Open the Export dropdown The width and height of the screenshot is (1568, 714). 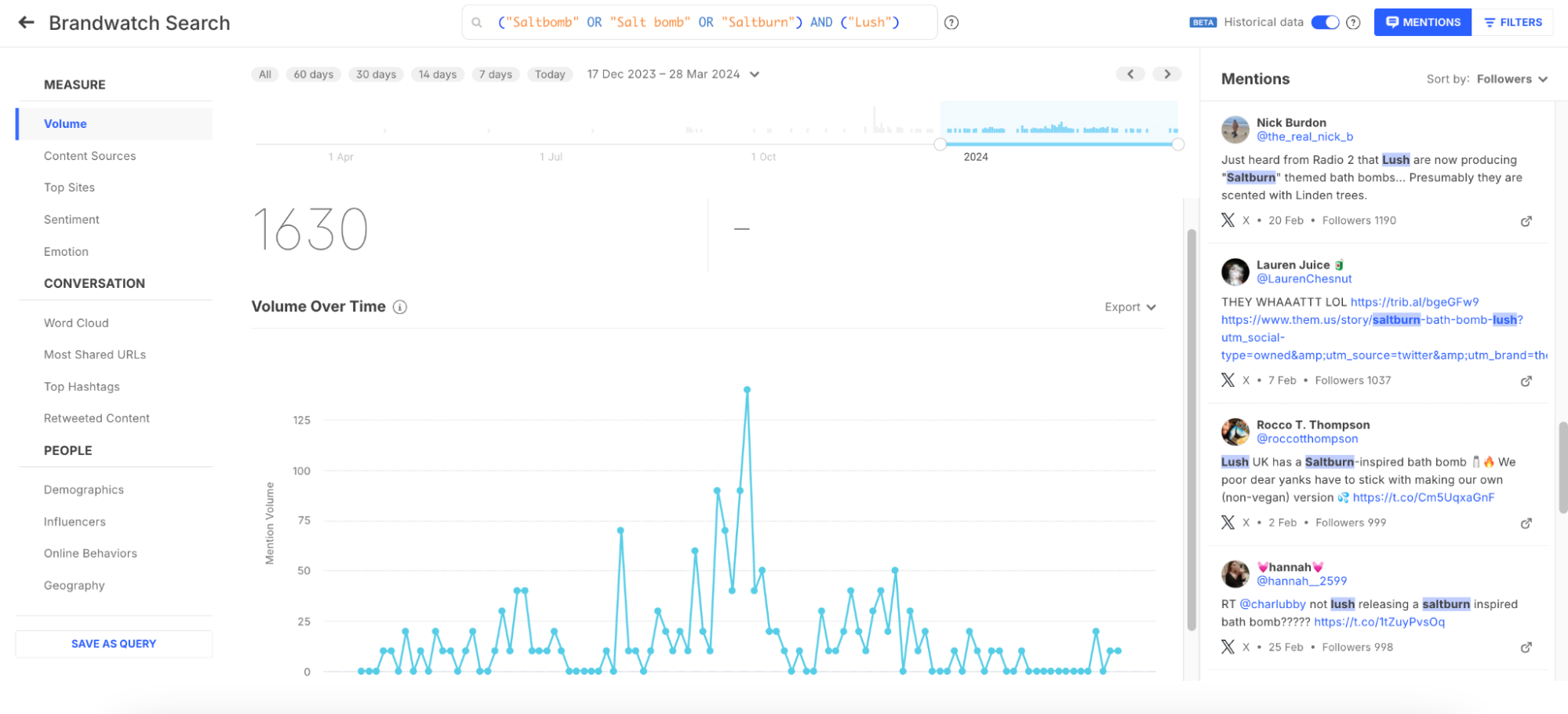pyautogui.click(x=1130, y=307)
